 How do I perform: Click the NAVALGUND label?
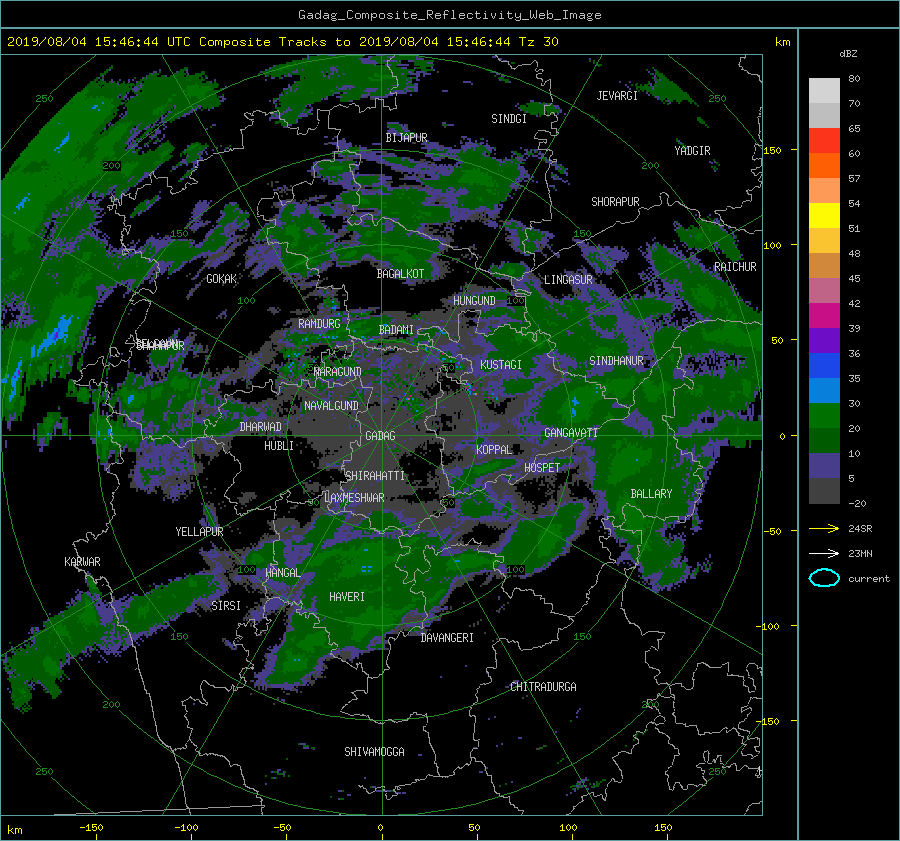pos(331,406)
